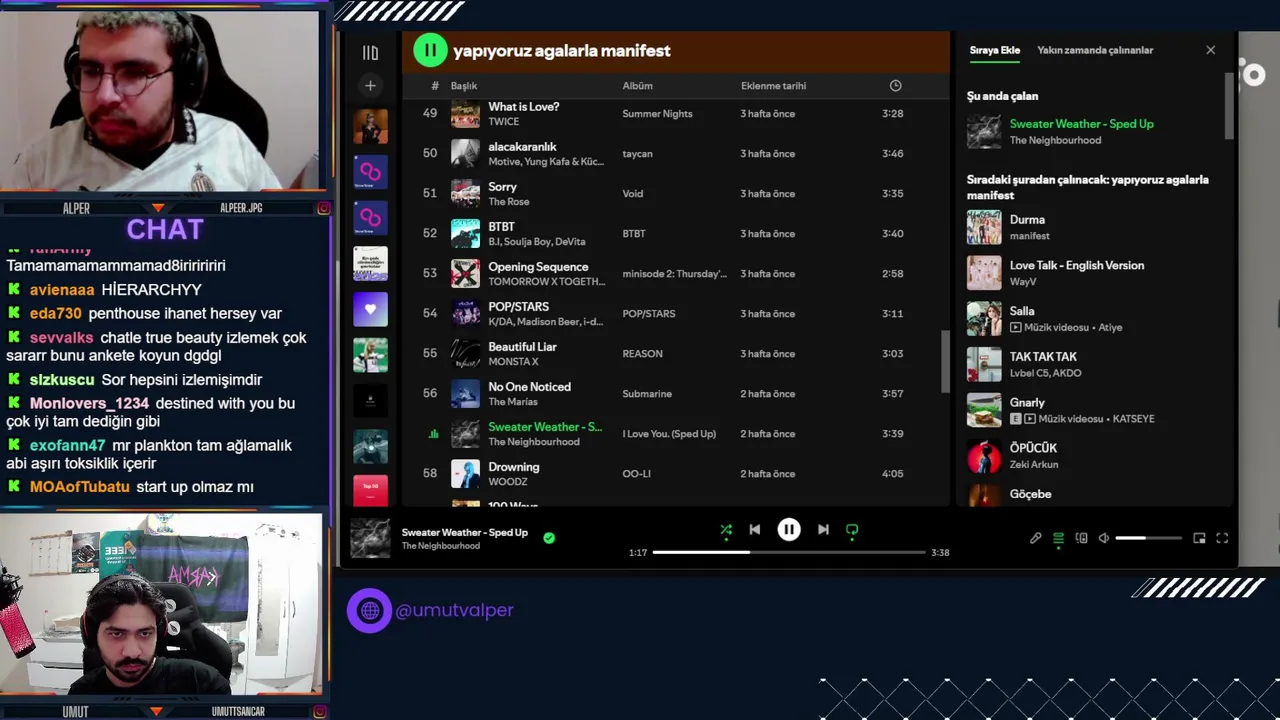The height and width of the screenshot is (720, 1280).
Task: Create new playlist with plus icon
Action: (x=370, y=86)
